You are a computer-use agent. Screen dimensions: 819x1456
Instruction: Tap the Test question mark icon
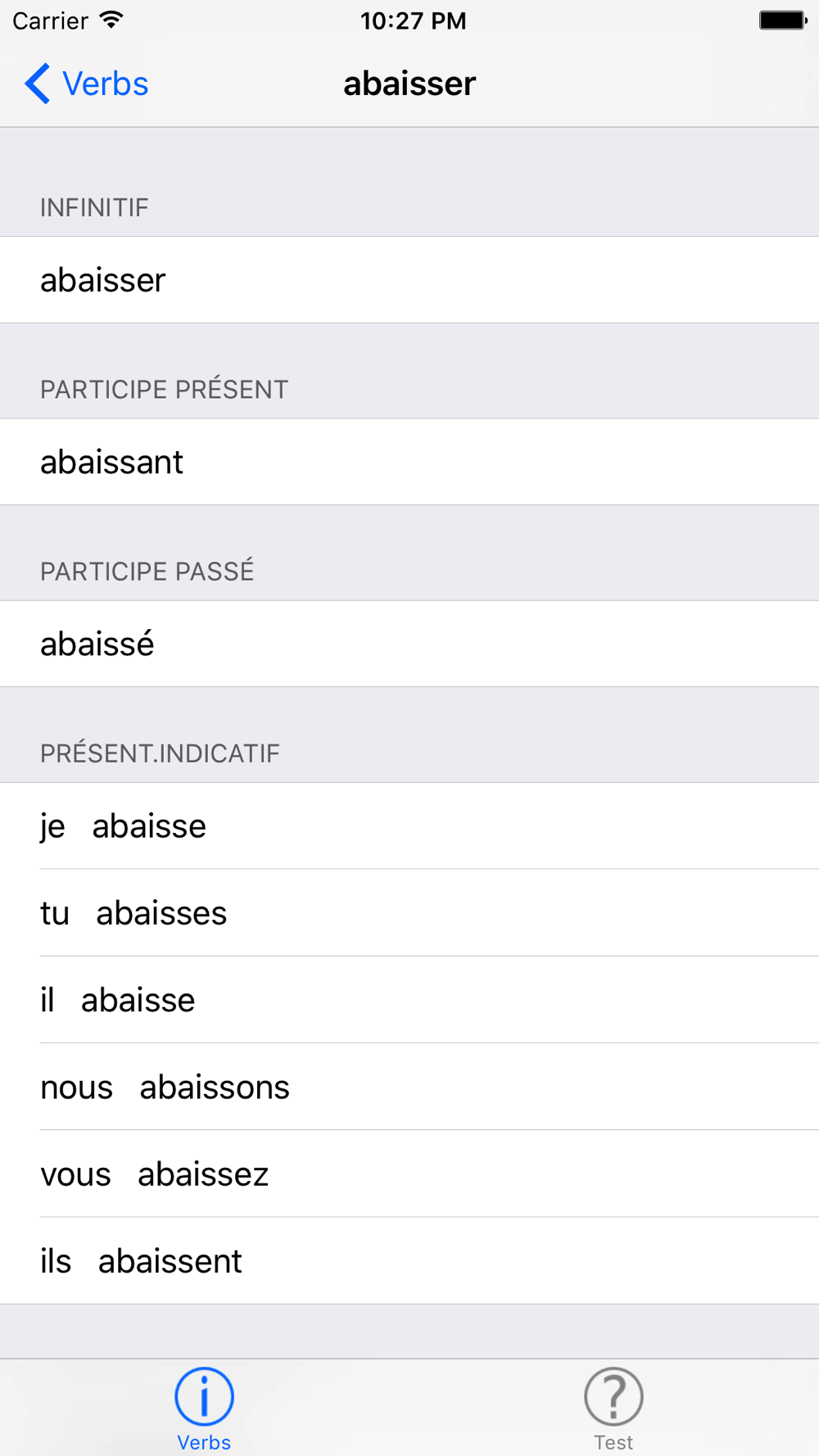pyautogui.click(x=613, y=1395)
